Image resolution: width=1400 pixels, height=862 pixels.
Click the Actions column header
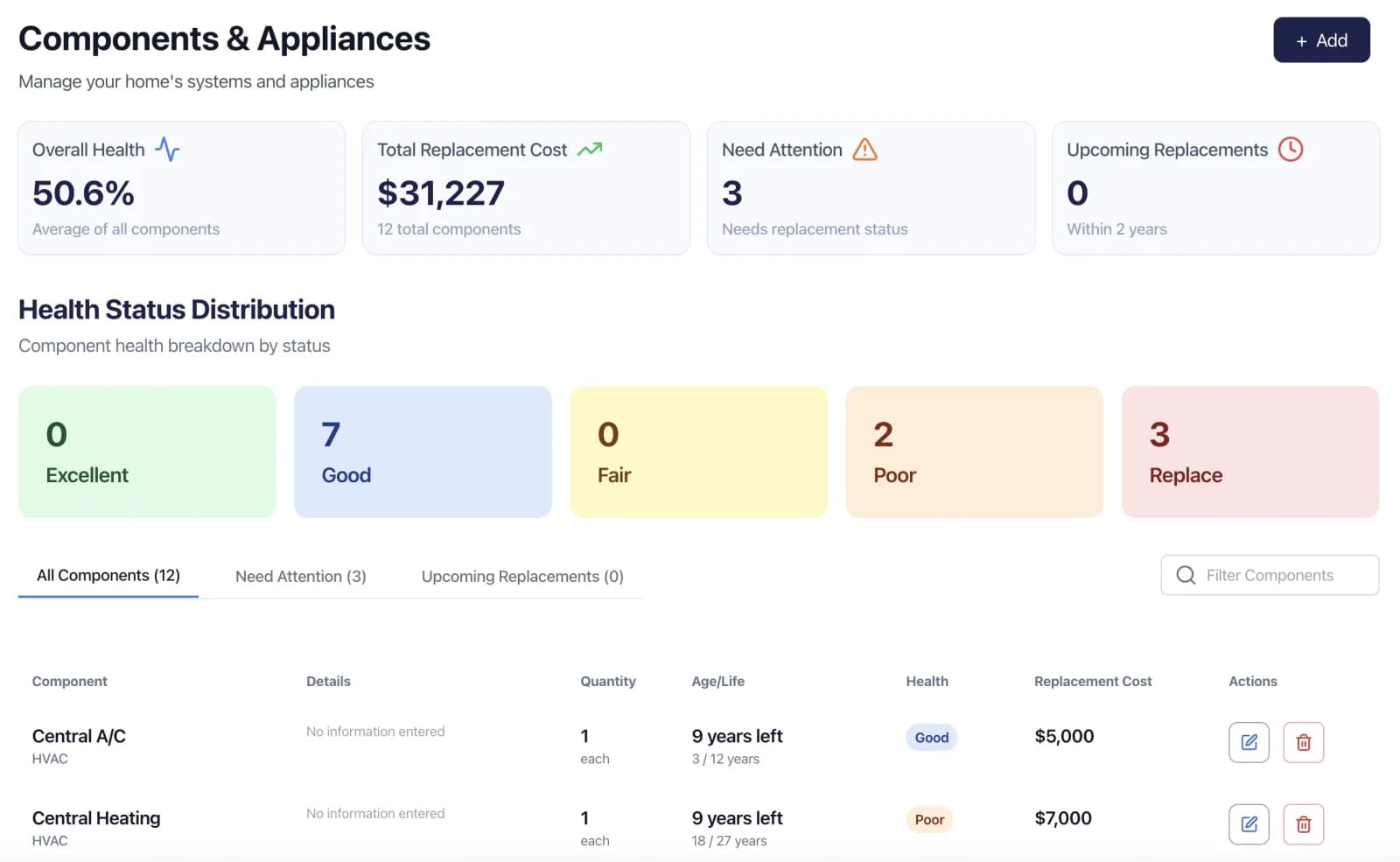pos(1253,682)
